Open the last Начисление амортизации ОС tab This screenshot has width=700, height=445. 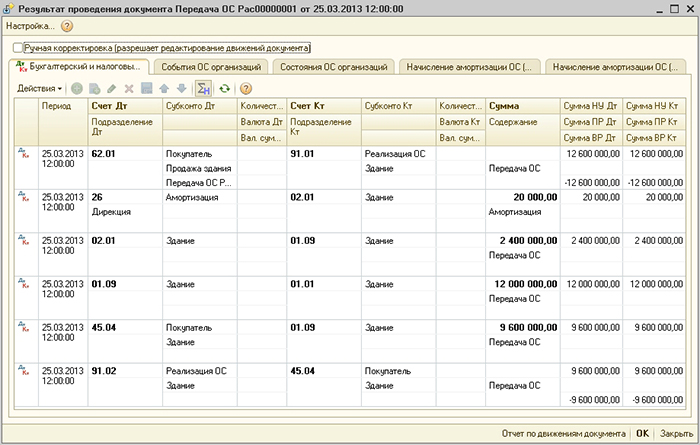pyautogui.click(x=615, y=67)
